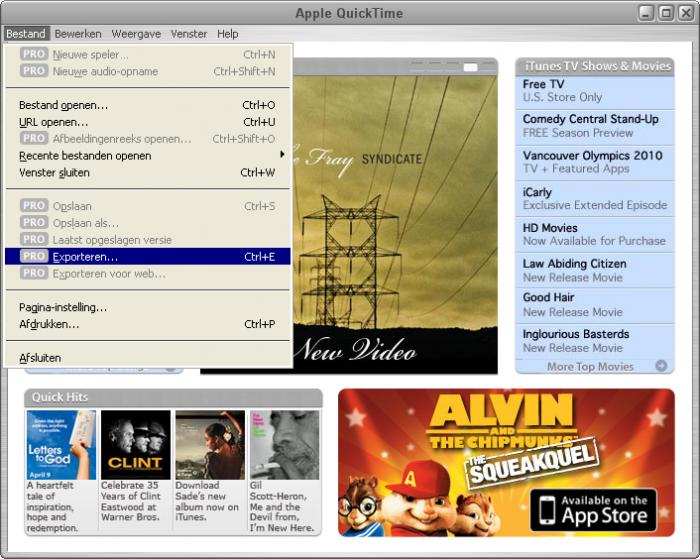Viewport: 700px width, 559px height.
Task: Choose Afsluiten to quit QuickTime
Action: tap(147, 358)
